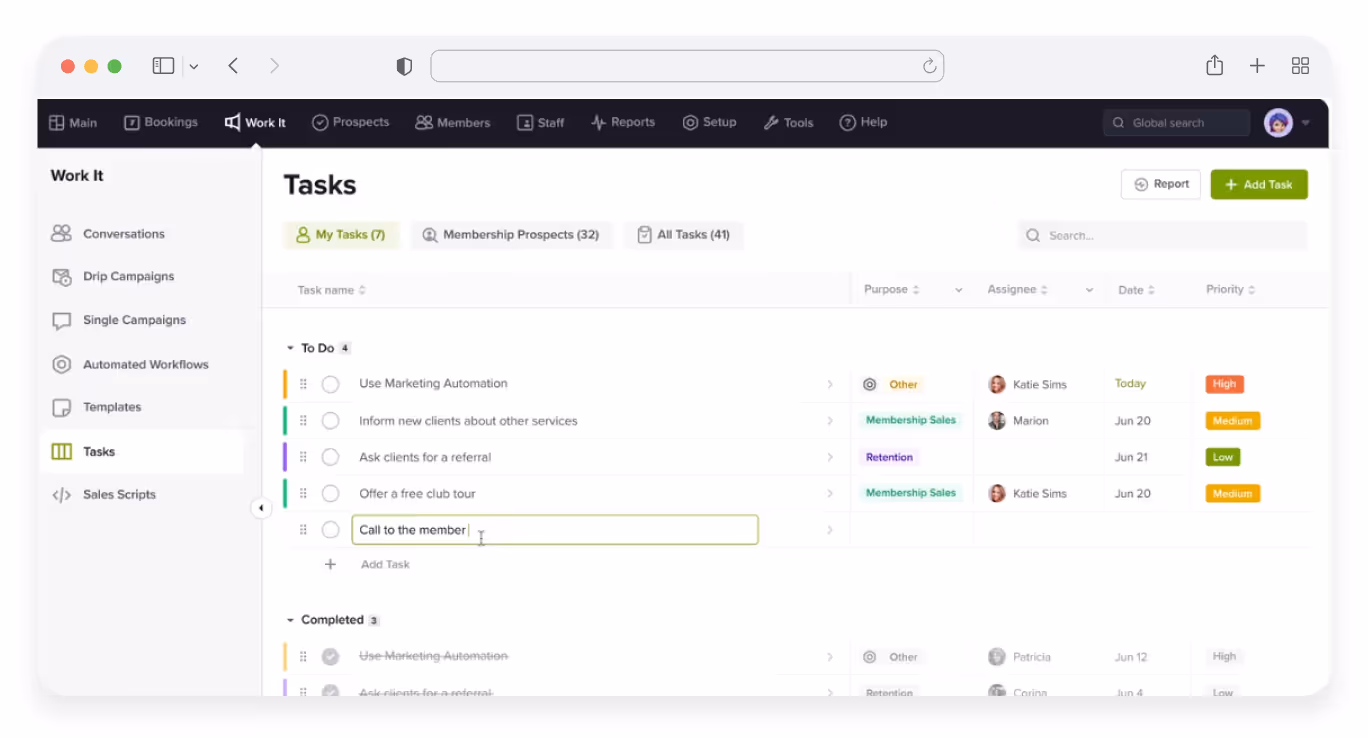Reload the page with refresh icon

[x=929, y=66]
